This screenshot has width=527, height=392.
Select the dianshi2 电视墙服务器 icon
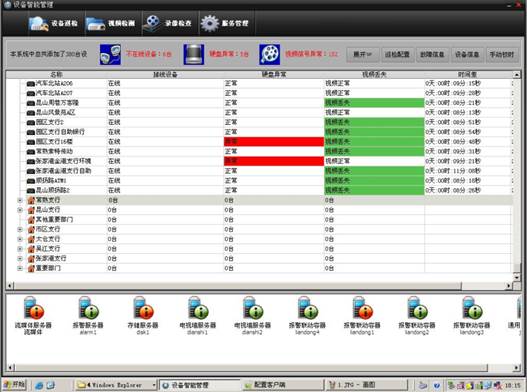(x=252, y=308)
